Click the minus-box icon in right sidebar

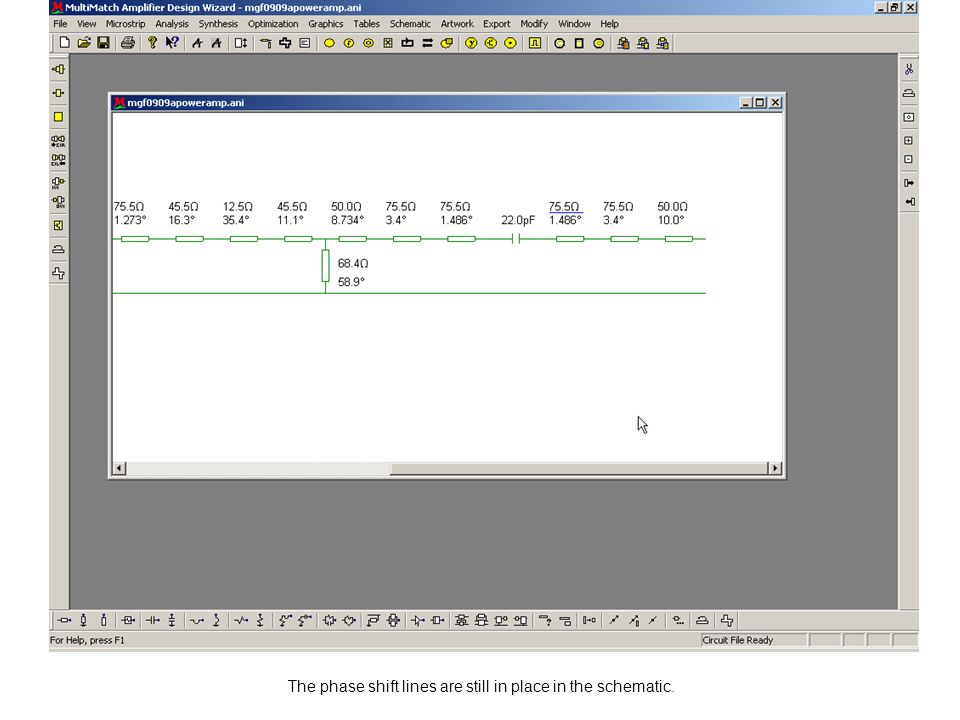click(909, 159)
